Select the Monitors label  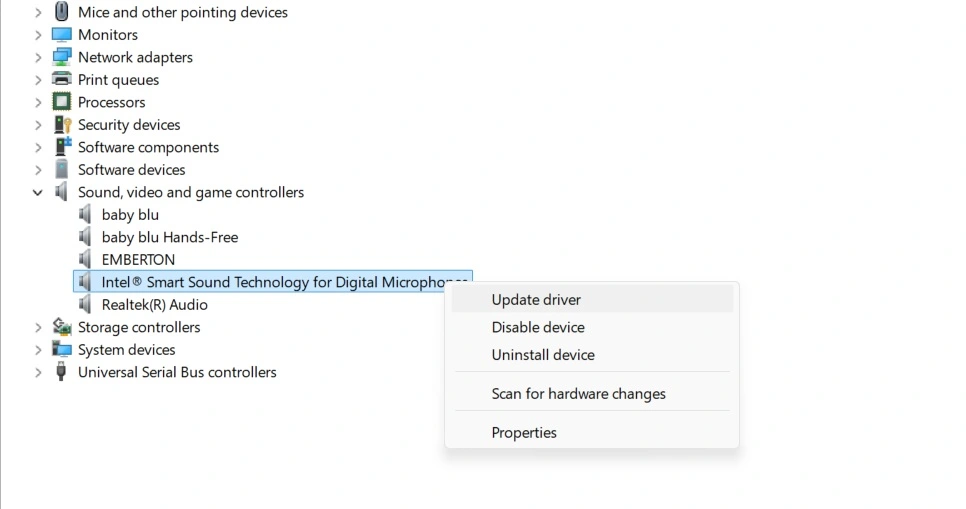[107, 35]
